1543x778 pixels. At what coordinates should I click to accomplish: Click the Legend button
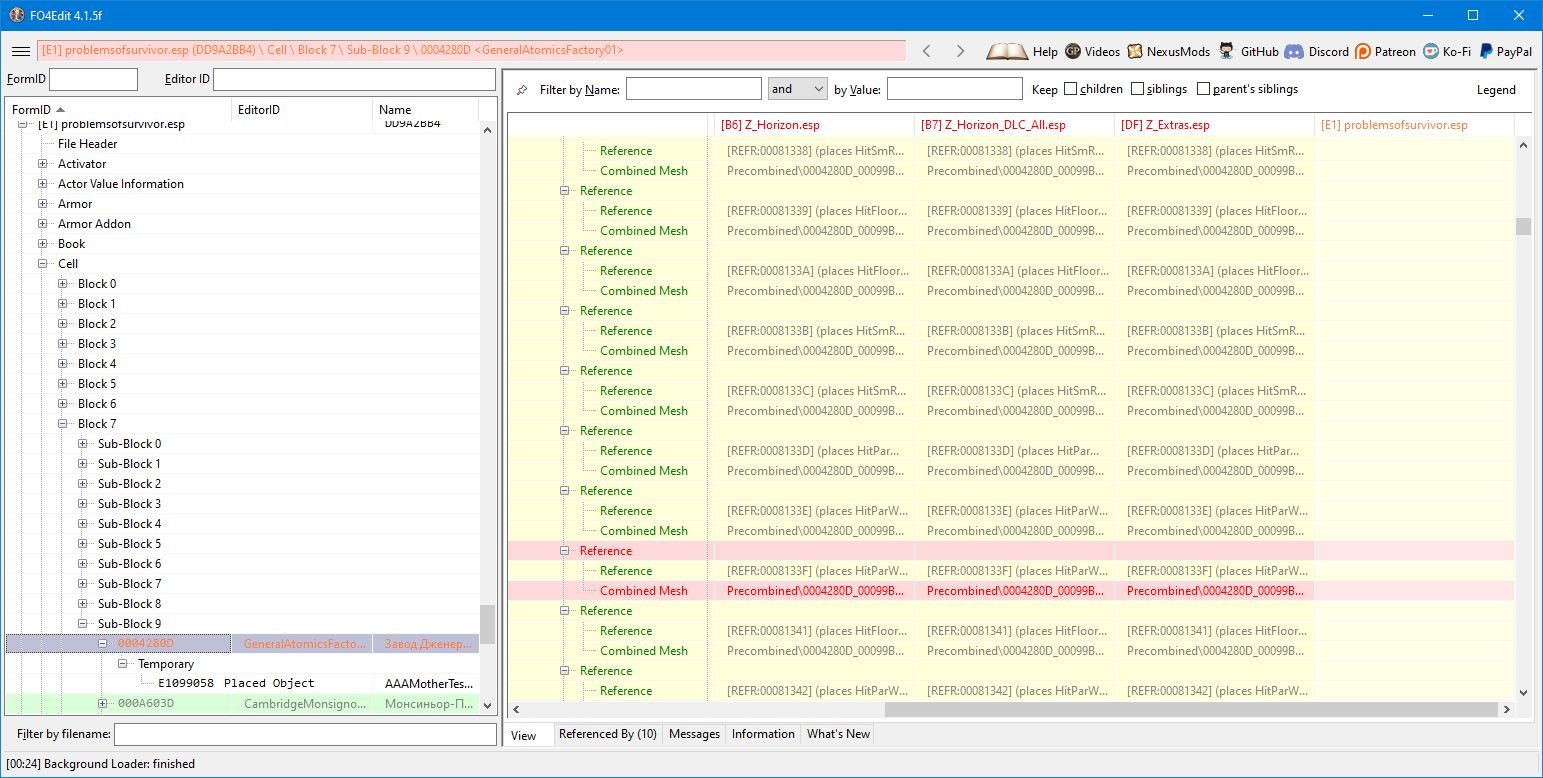(x=1496, y=90)
